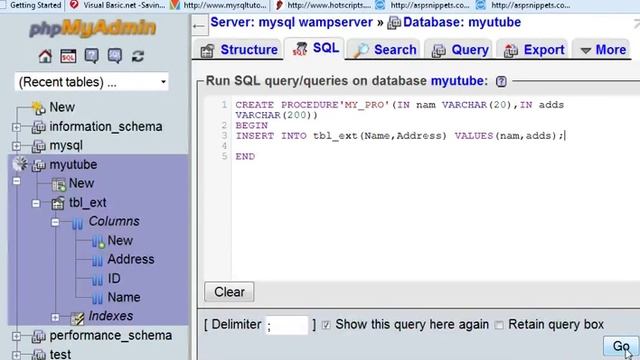Open phpMyAdmin documentation icon
Viewport: 640px width, 360px height.
coord(91,56)
